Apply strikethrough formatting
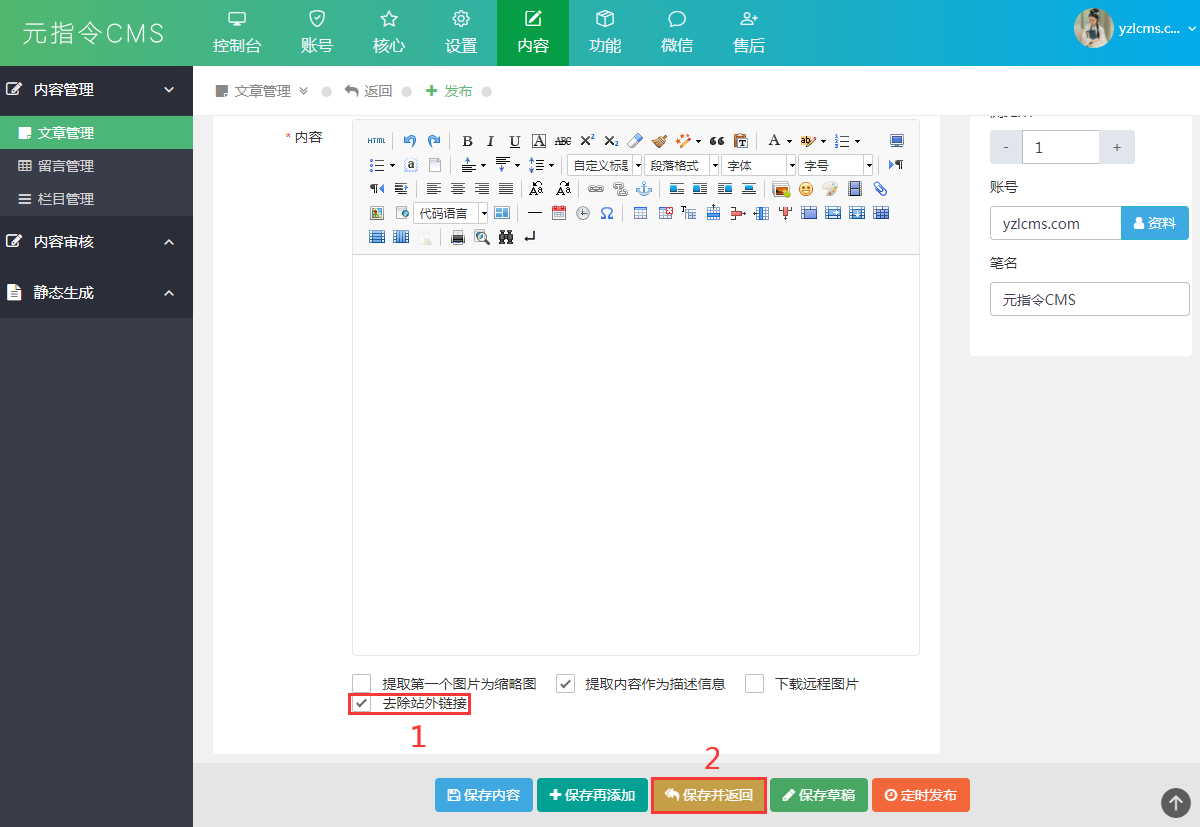Viewport: 1200px width, 827px height. coord(563,141)
